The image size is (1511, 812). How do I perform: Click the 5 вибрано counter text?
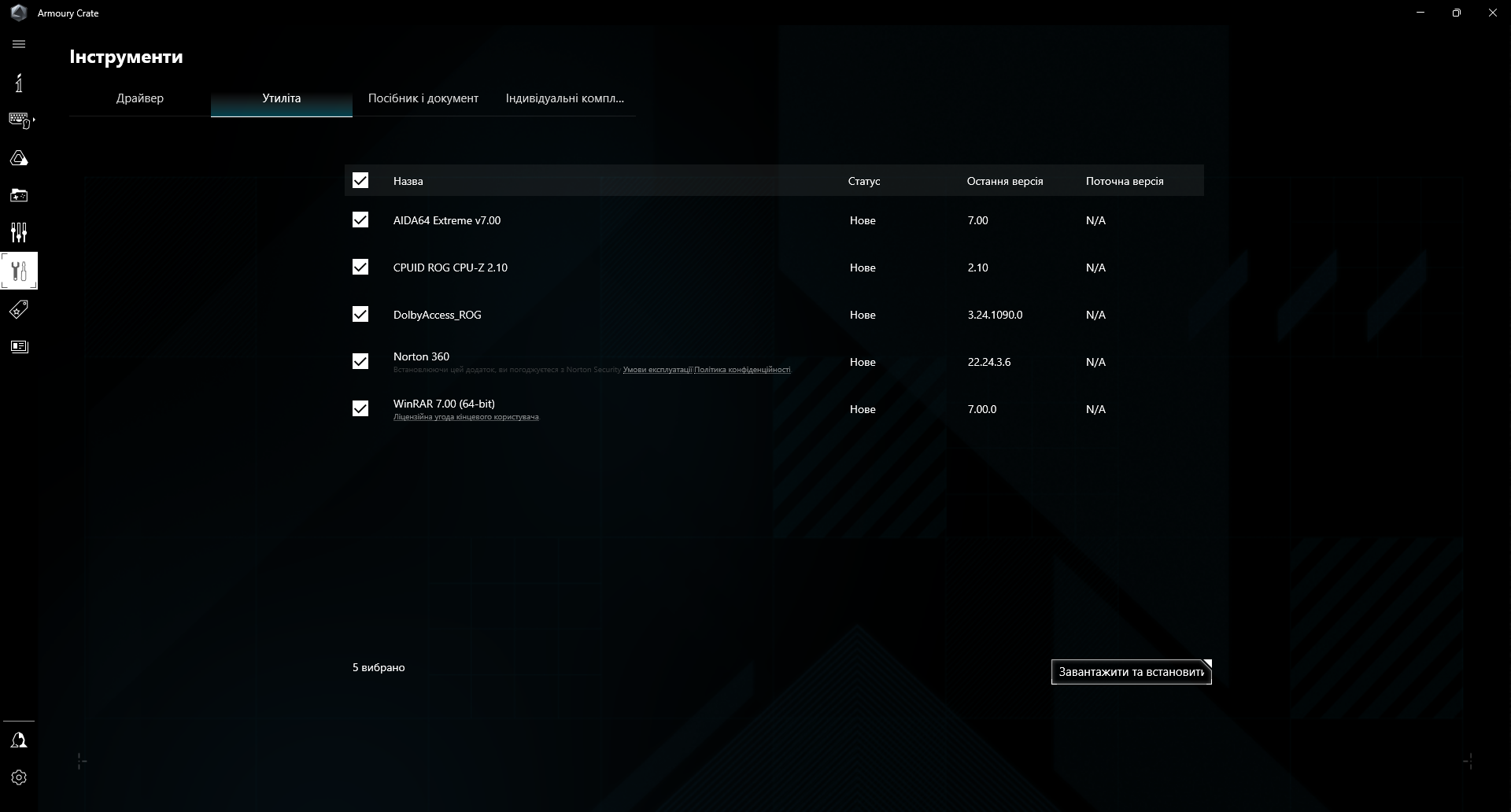pos(379,667)
